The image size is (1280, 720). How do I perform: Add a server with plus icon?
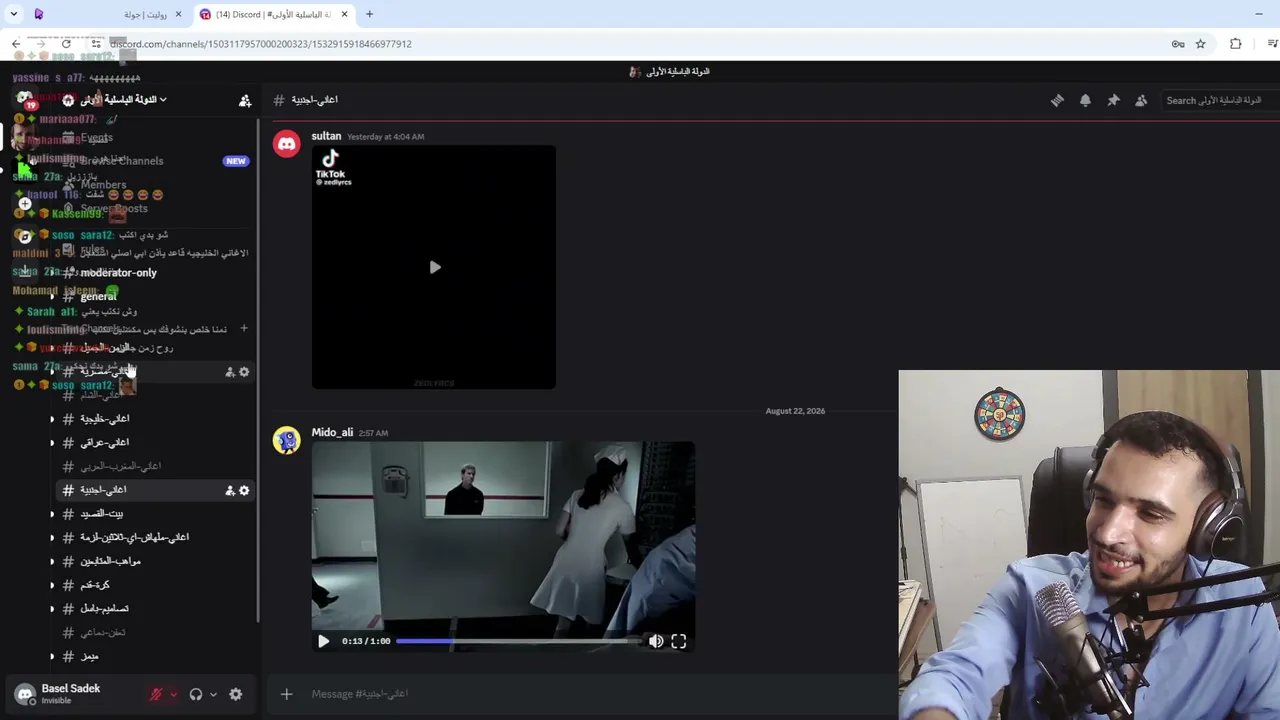point(25,203)
